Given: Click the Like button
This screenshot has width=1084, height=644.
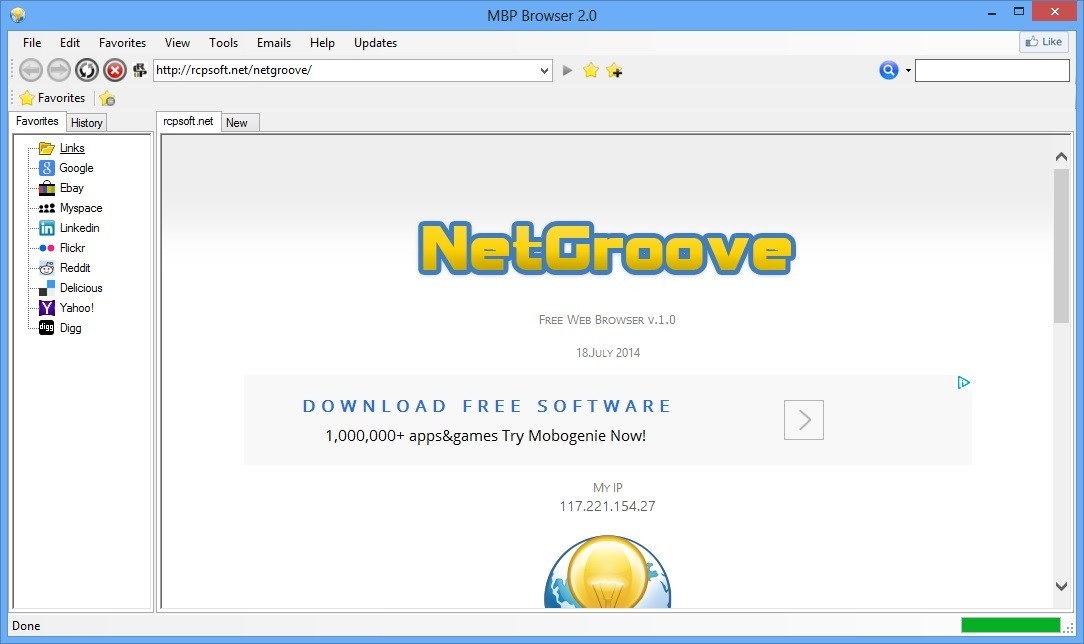Looking at the screenshot, I should 1043,41.
